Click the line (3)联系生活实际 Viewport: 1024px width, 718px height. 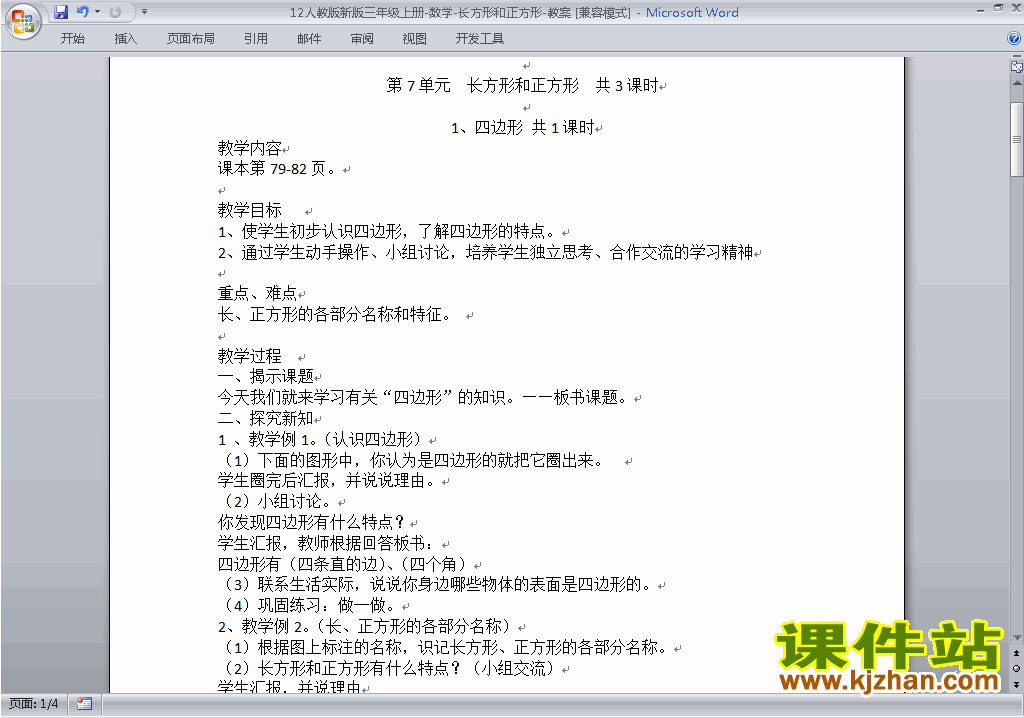click(438, 584)
